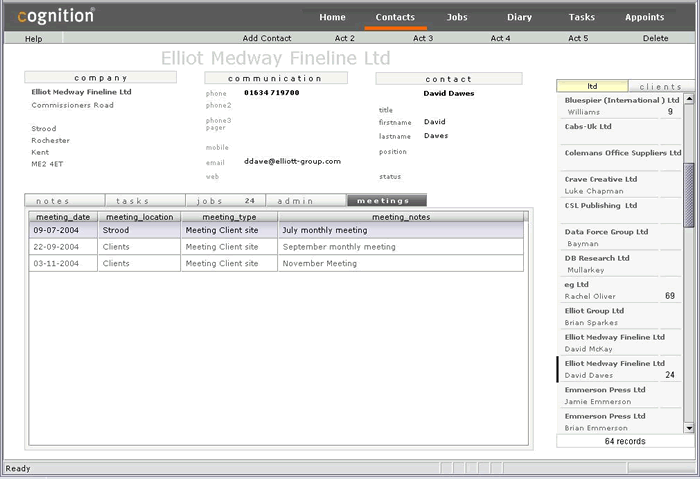Select Bluespier (International) Ltd in list
This screenshot has height=479, width=700.
(621, 106)
